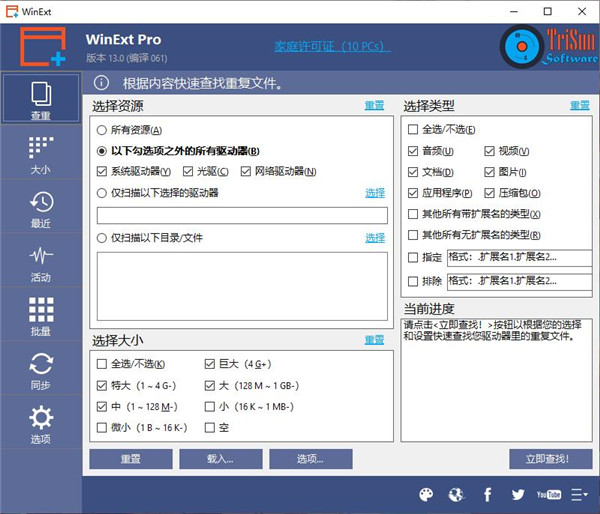600x514 pixels.
Task: Expand the hamburger menu dropdown in footer
Action: click(x=579, y=494)
